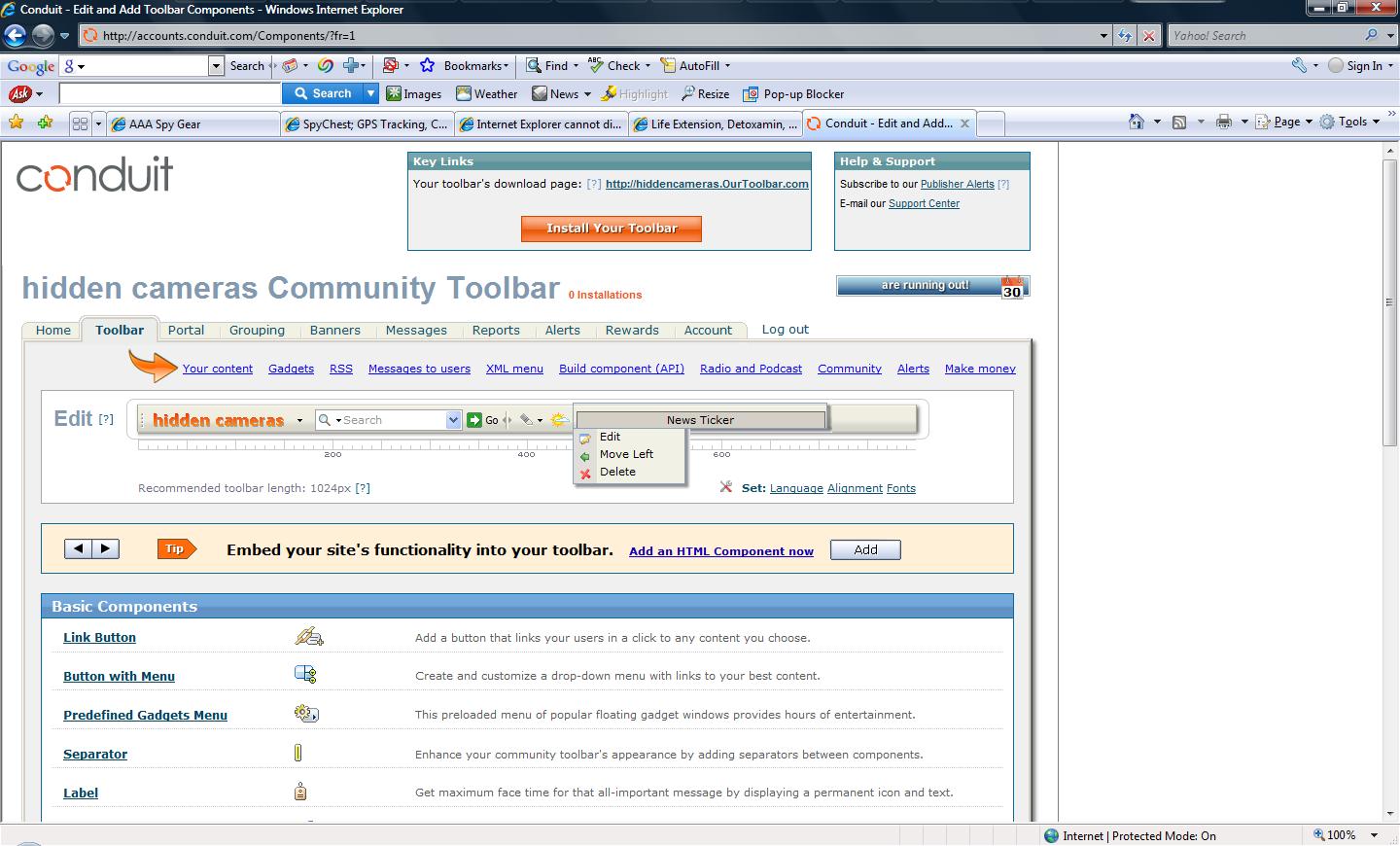Switch to the Portal tab
This screenshot has width=1400, height=846.
point(186,330)
